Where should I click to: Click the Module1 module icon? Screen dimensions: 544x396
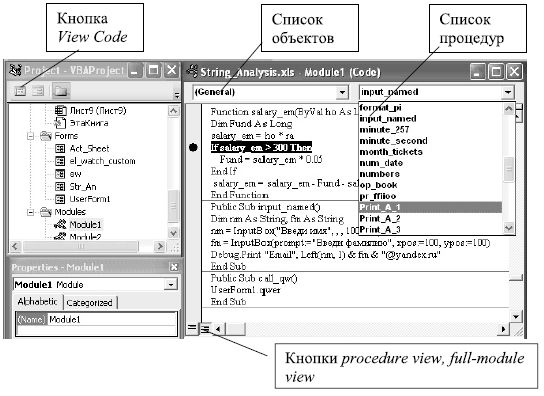[x=60, y=225]
